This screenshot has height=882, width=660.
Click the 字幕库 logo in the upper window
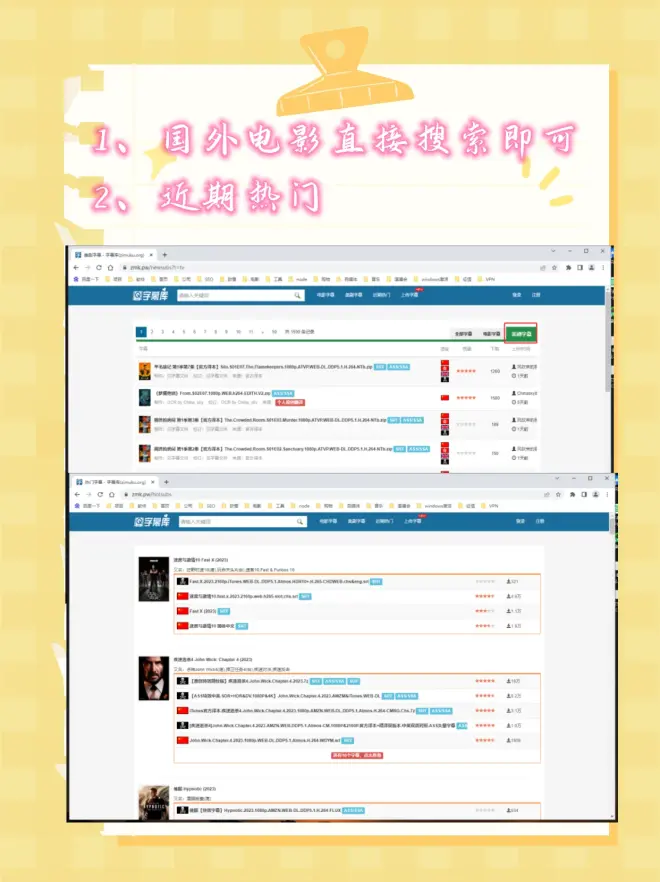pos(152,296)
